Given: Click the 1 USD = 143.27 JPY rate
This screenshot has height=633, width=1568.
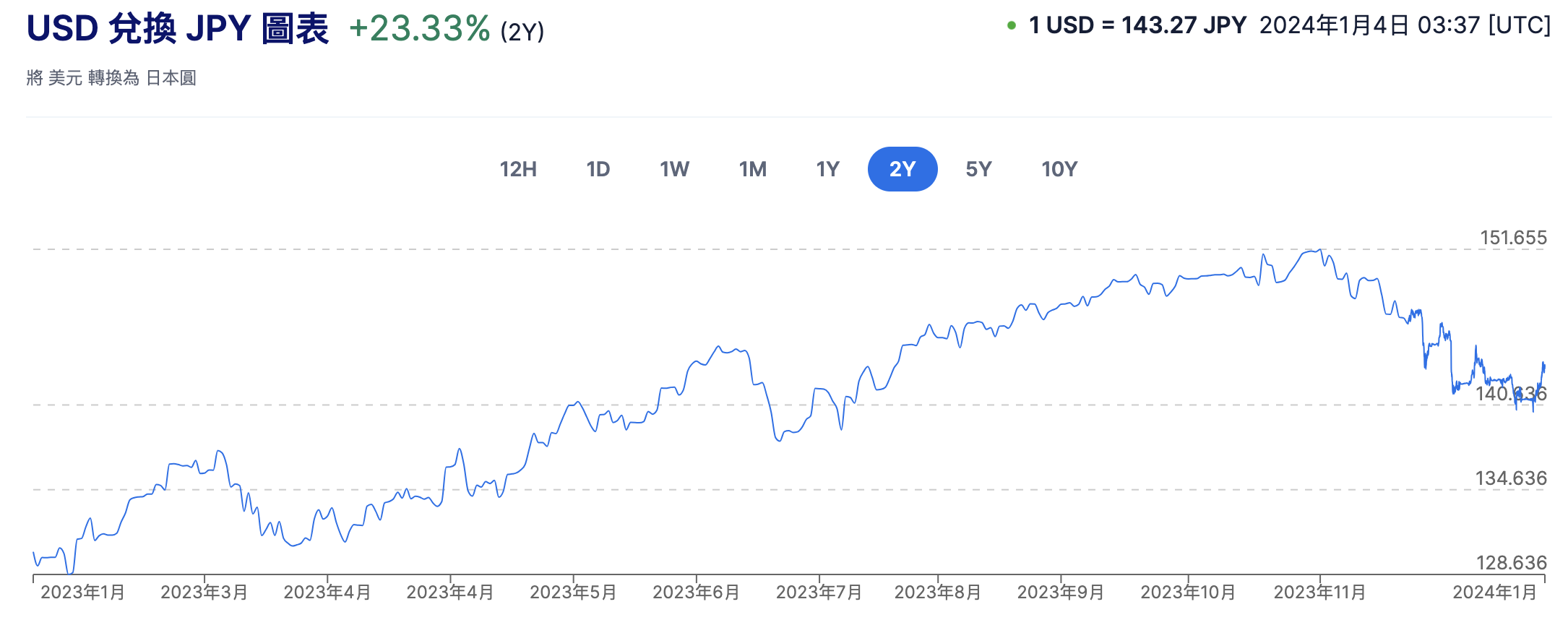Looking at the screenshot, I should pyautogui.click(x=1137, y=26).
